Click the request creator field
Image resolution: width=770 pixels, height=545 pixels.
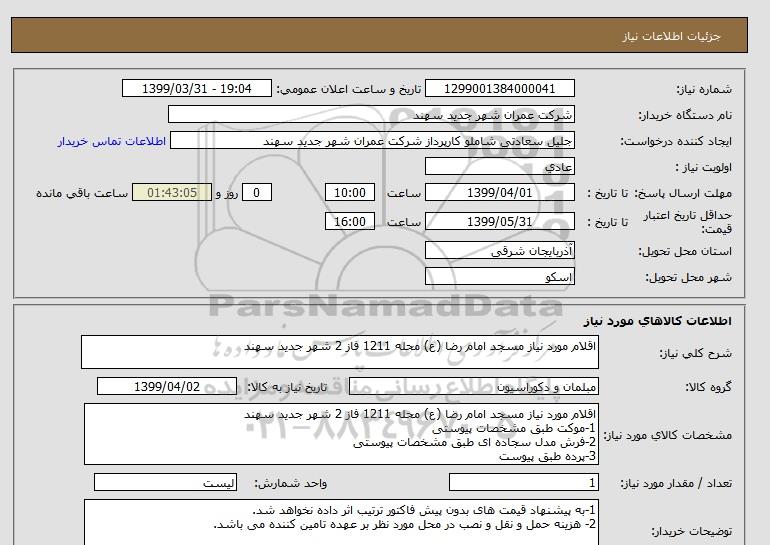(372, 140)
